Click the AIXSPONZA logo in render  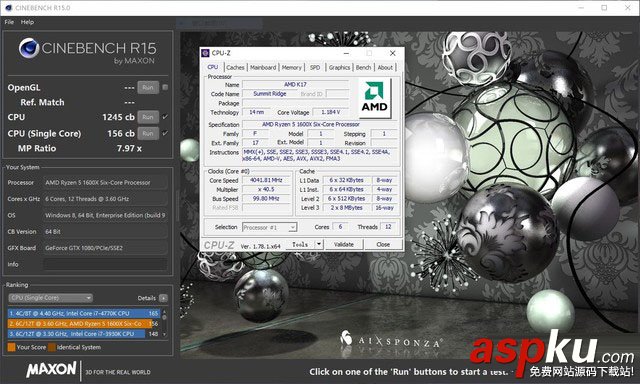pyautogui.click(x=391, y=340)
